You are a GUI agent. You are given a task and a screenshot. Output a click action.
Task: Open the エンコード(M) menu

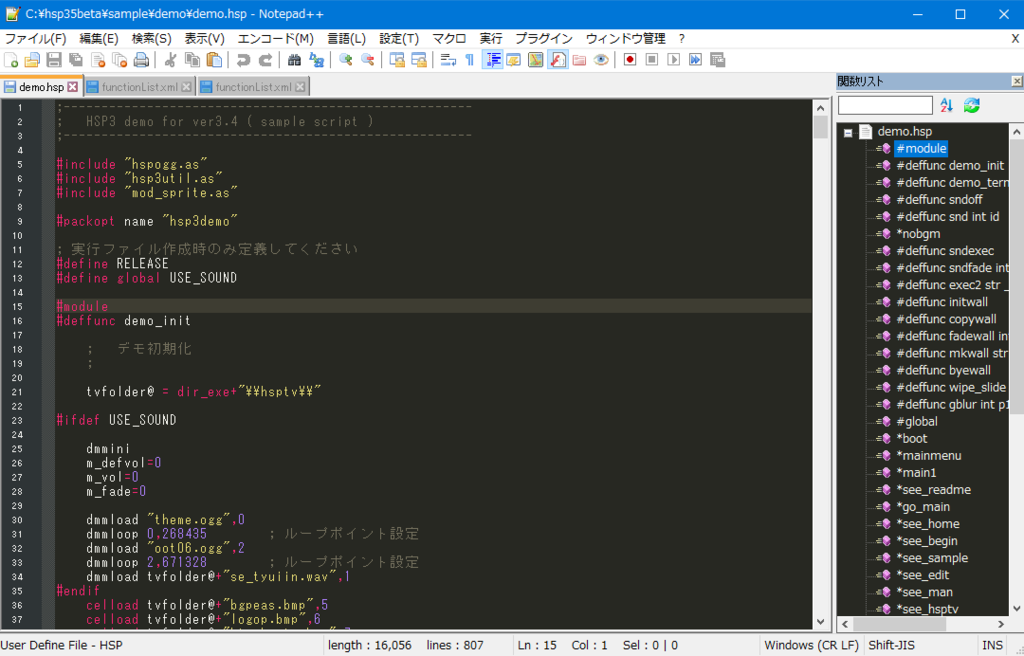point(275,39)
